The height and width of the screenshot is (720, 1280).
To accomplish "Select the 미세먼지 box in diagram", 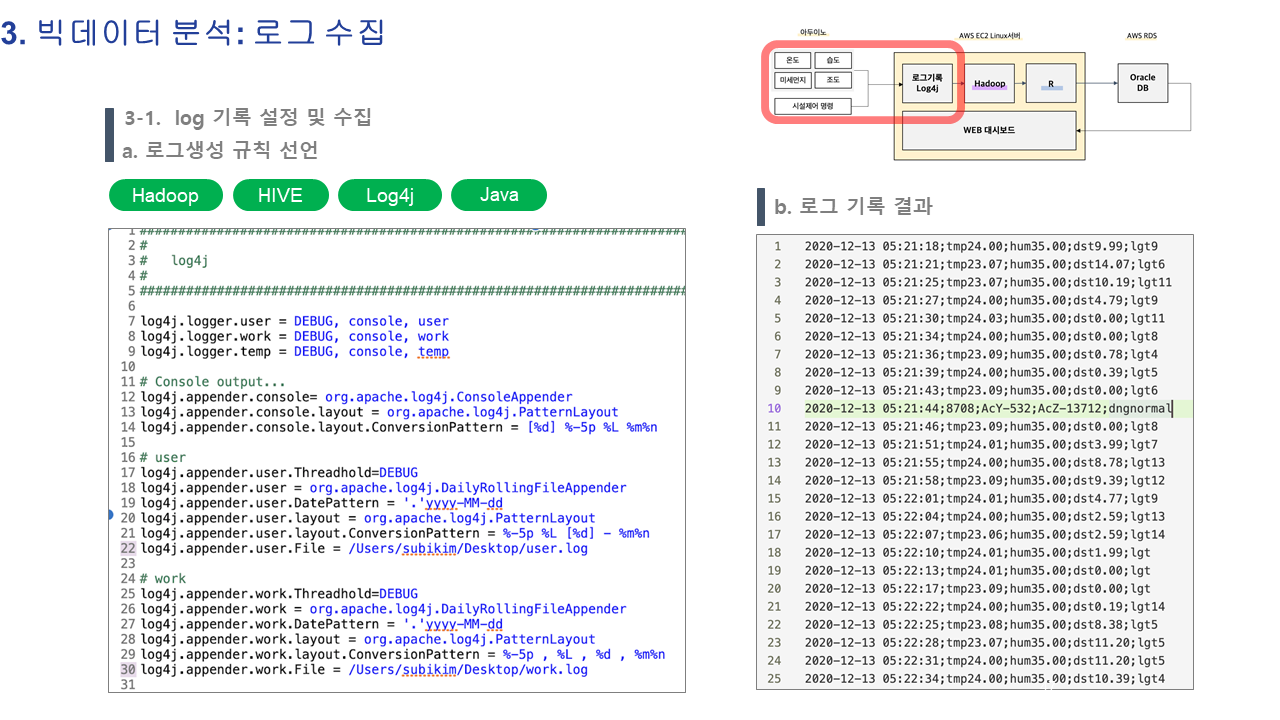I will tap(793, 81).
